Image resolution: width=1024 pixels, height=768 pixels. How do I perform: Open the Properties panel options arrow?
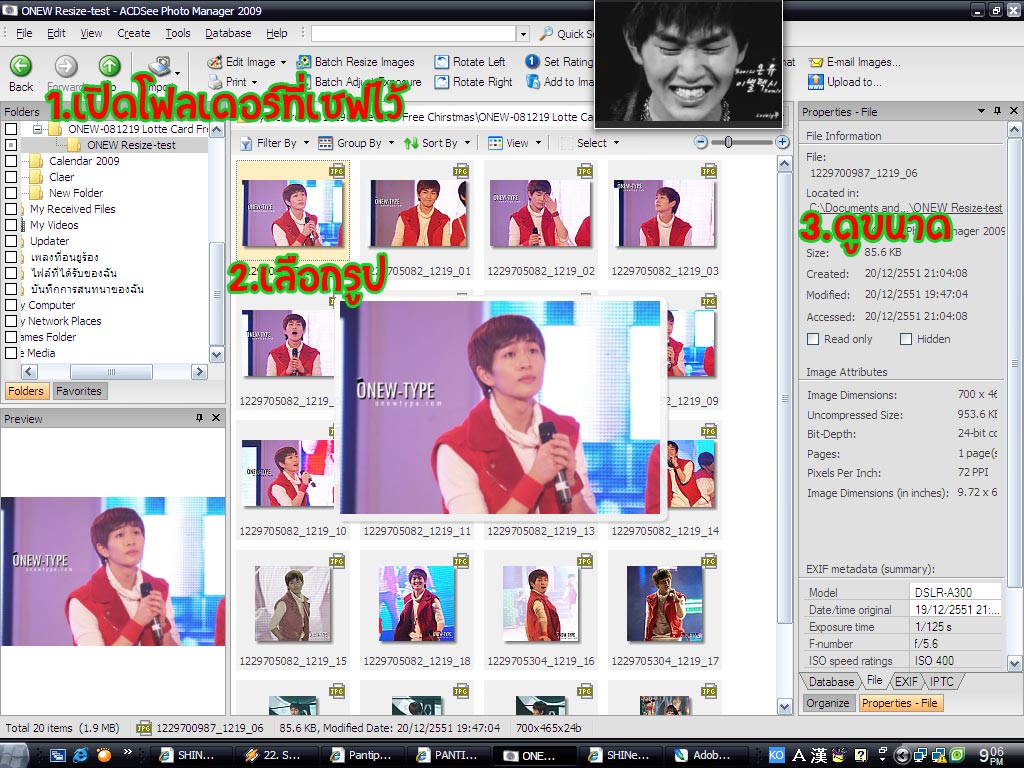tap(981, 111)
